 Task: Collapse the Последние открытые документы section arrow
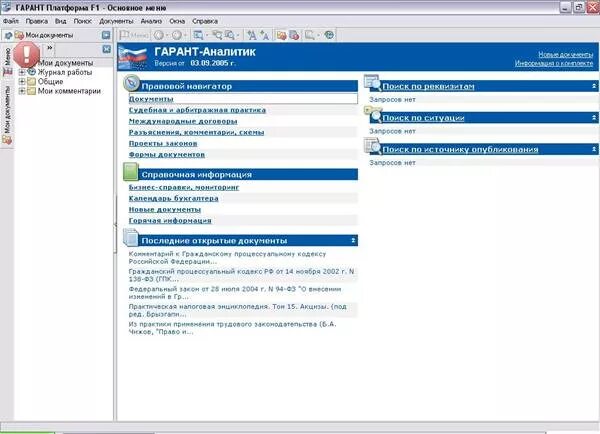353,240
